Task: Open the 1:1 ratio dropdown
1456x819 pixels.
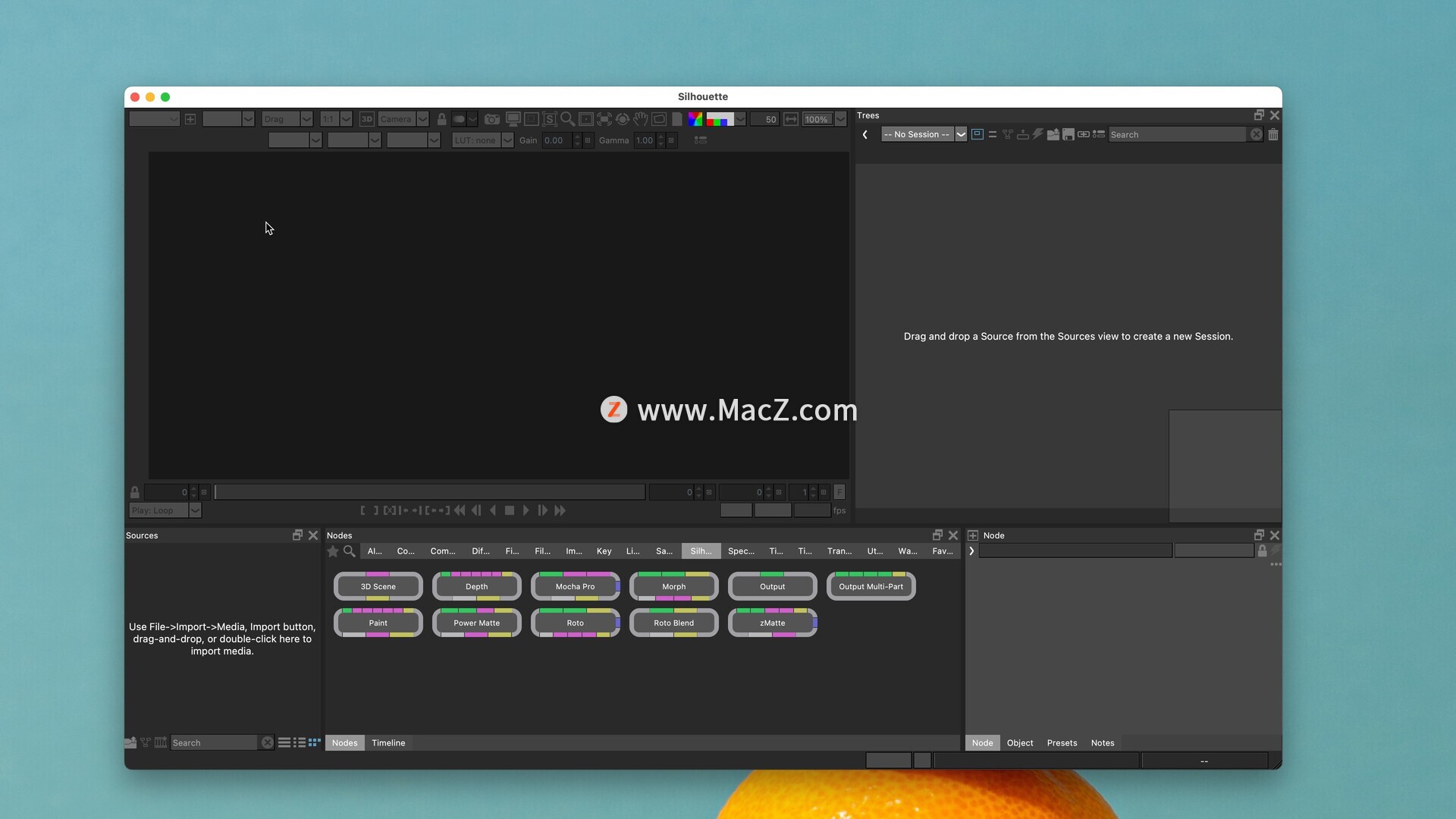Action: point(346,119)
